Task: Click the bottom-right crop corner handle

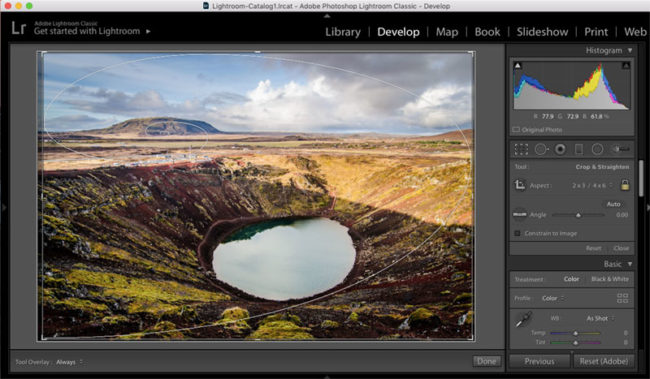Action: [x=472, y=338]
